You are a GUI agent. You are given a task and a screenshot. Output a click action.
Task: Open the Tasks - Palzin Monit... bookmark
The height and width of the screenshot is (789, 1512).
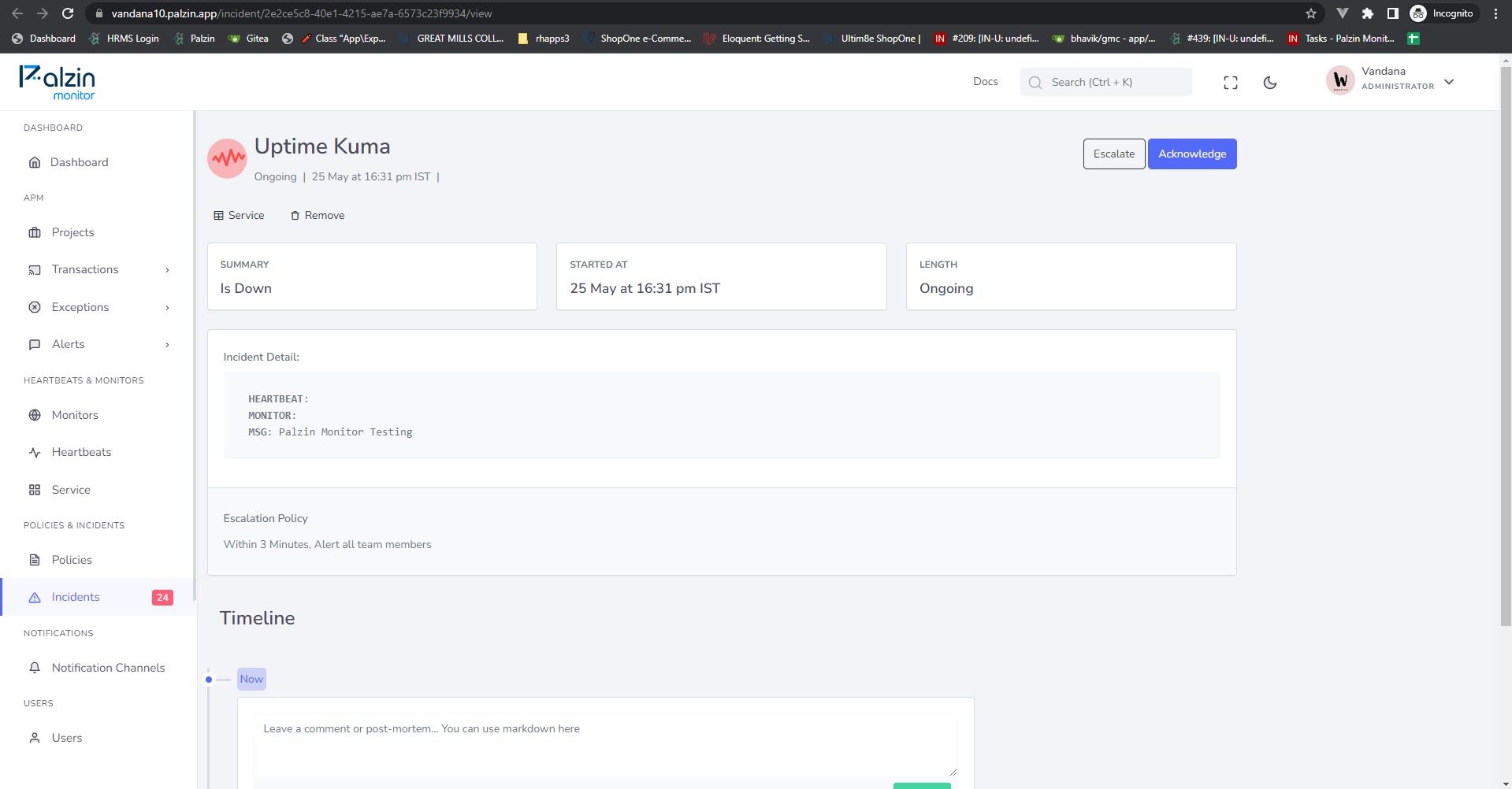click(1340, 38)
